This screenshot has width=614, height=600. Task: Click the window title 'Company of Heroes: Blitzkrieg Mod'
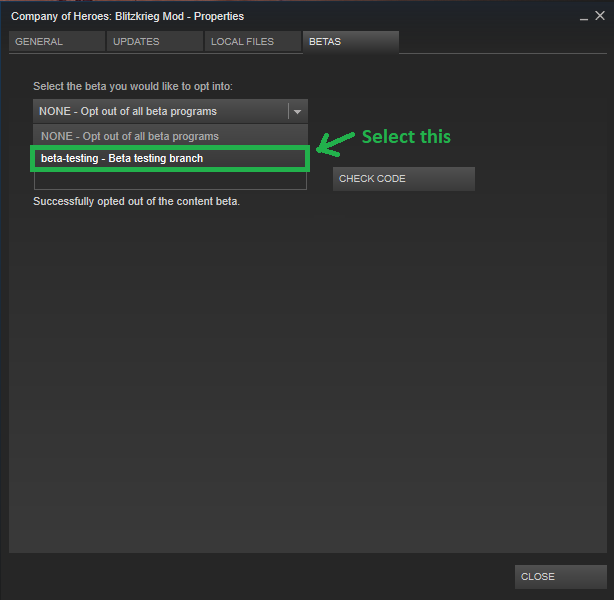pyautogui.click(x=127, y=16)
